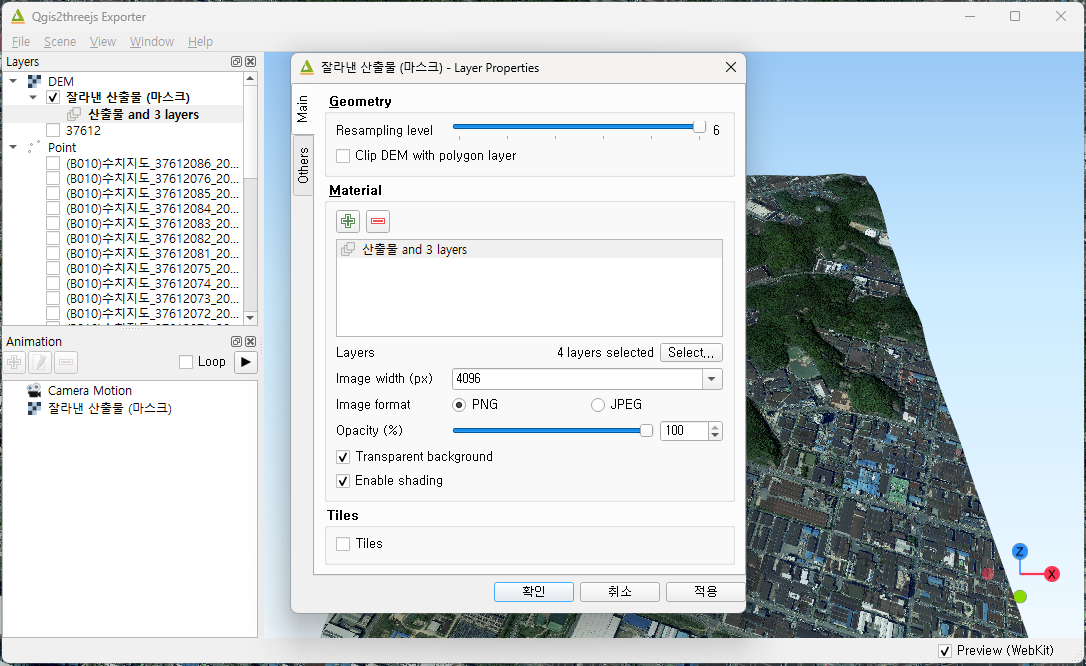Click the Image width input field

point(578,379)
